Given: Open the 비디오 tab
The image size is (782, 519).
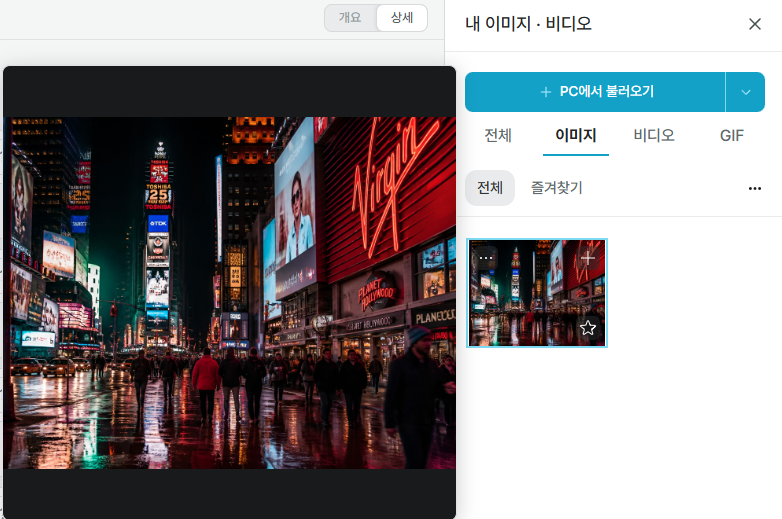Looking at the screenshot, I should point(653,135).
